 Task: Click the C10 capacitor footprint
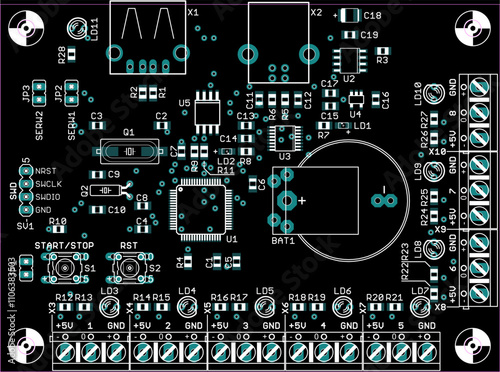[x=97, y=210]
